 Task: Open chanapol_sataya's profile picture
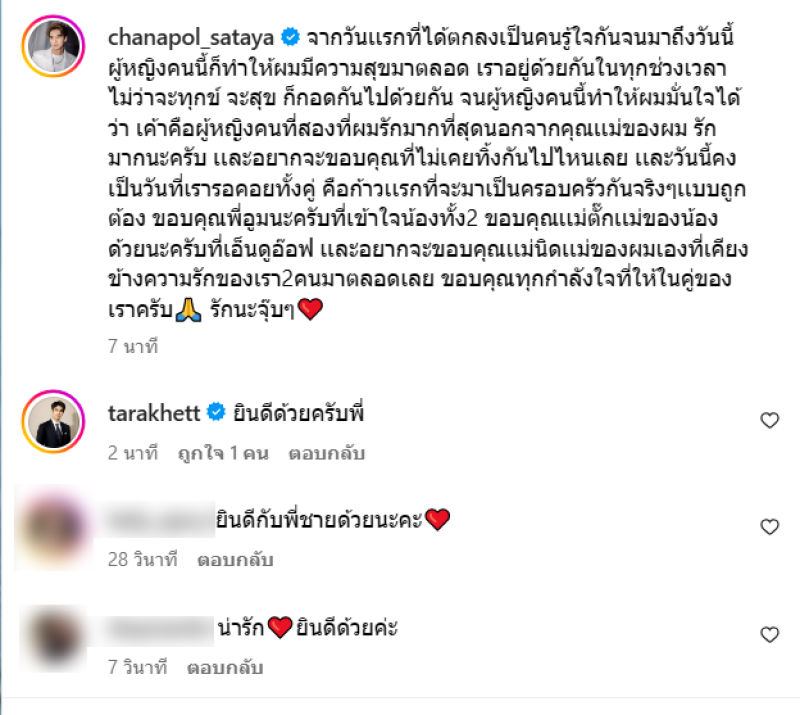click(53, 46)
